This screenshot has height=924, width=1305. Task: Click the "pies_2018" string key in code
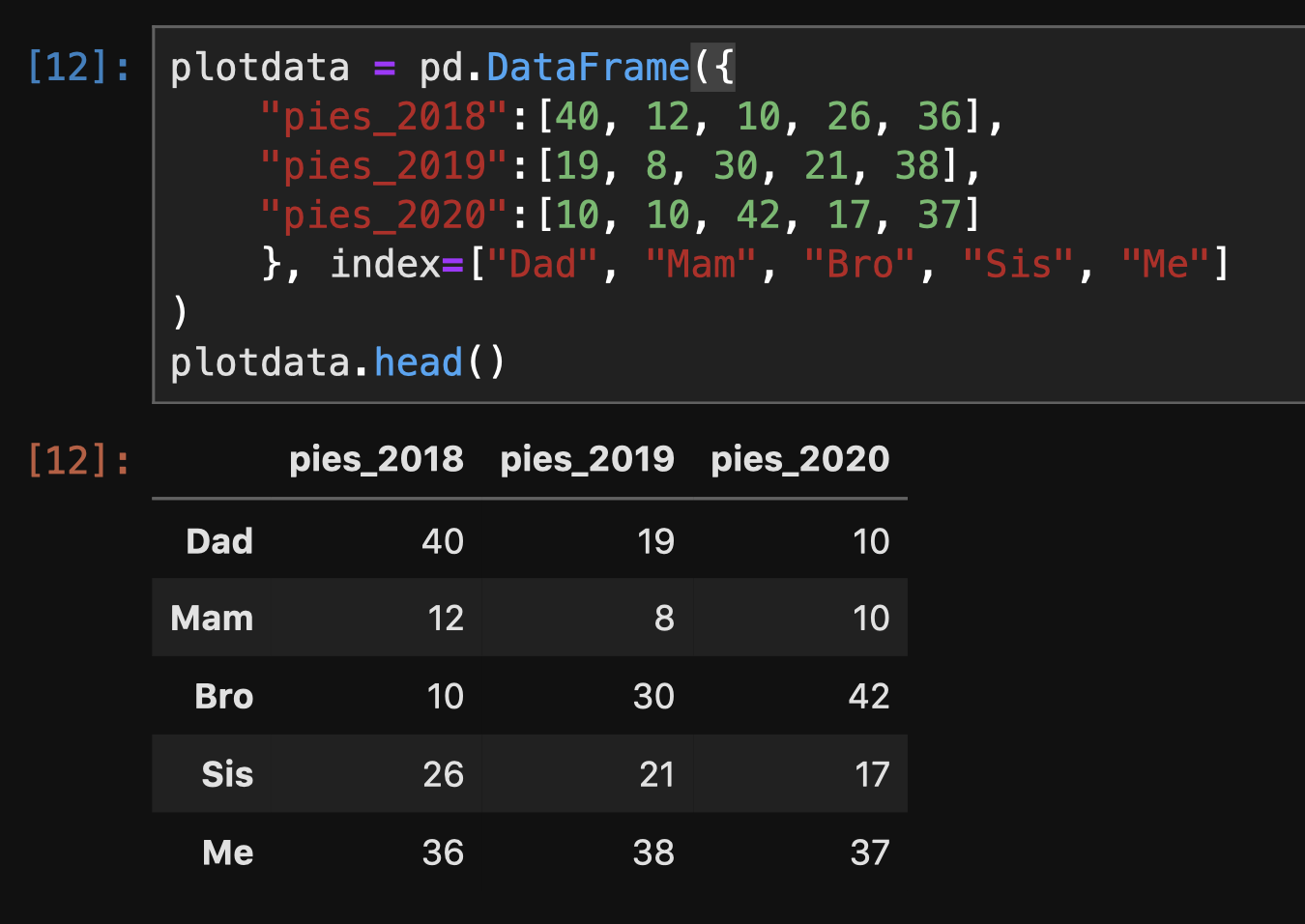tap(384, 117)
